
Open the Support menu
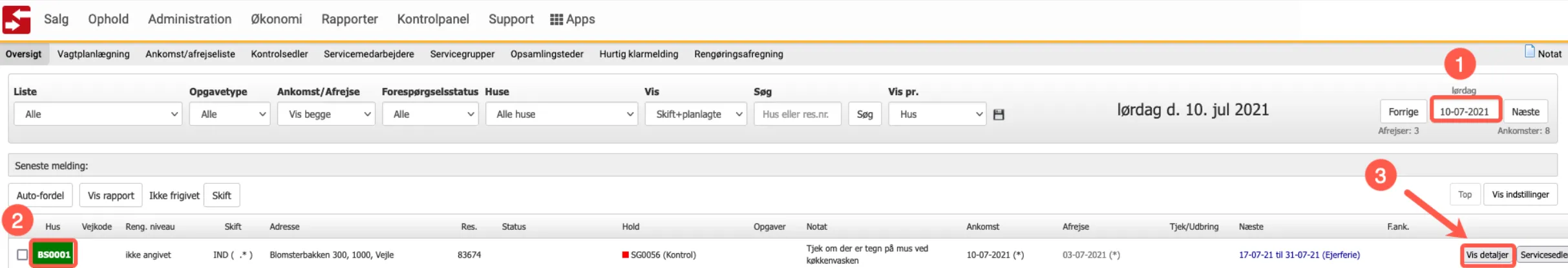click(511, 19)
